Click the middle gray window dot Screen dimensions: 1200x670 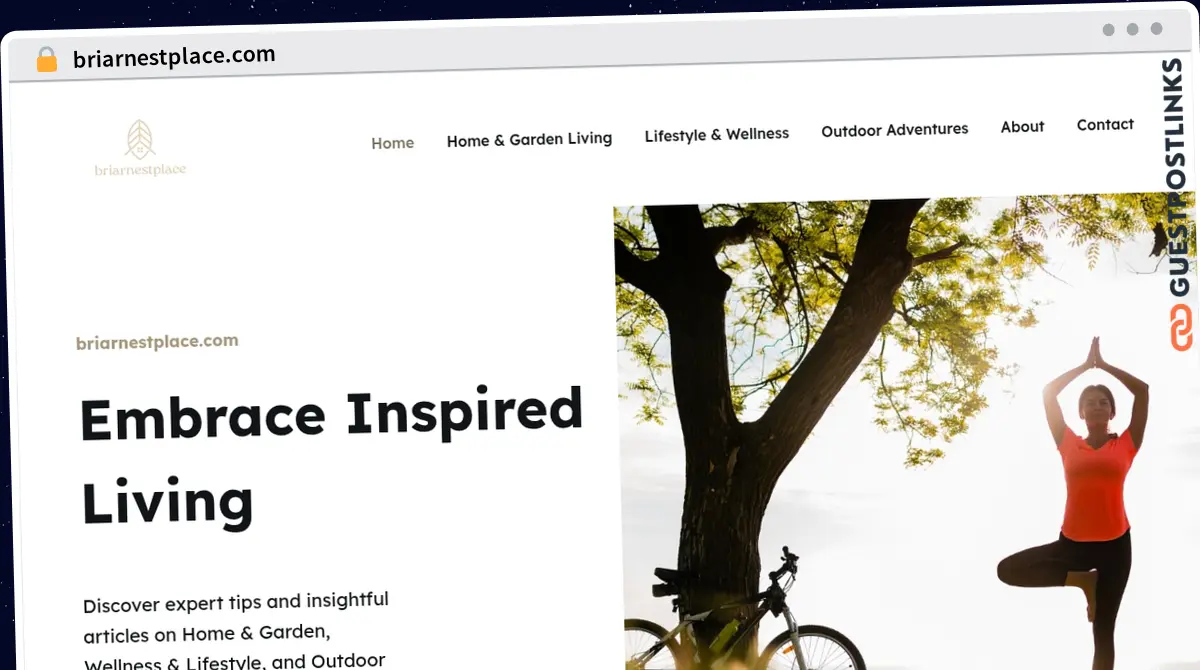[x=1132, y=30]
